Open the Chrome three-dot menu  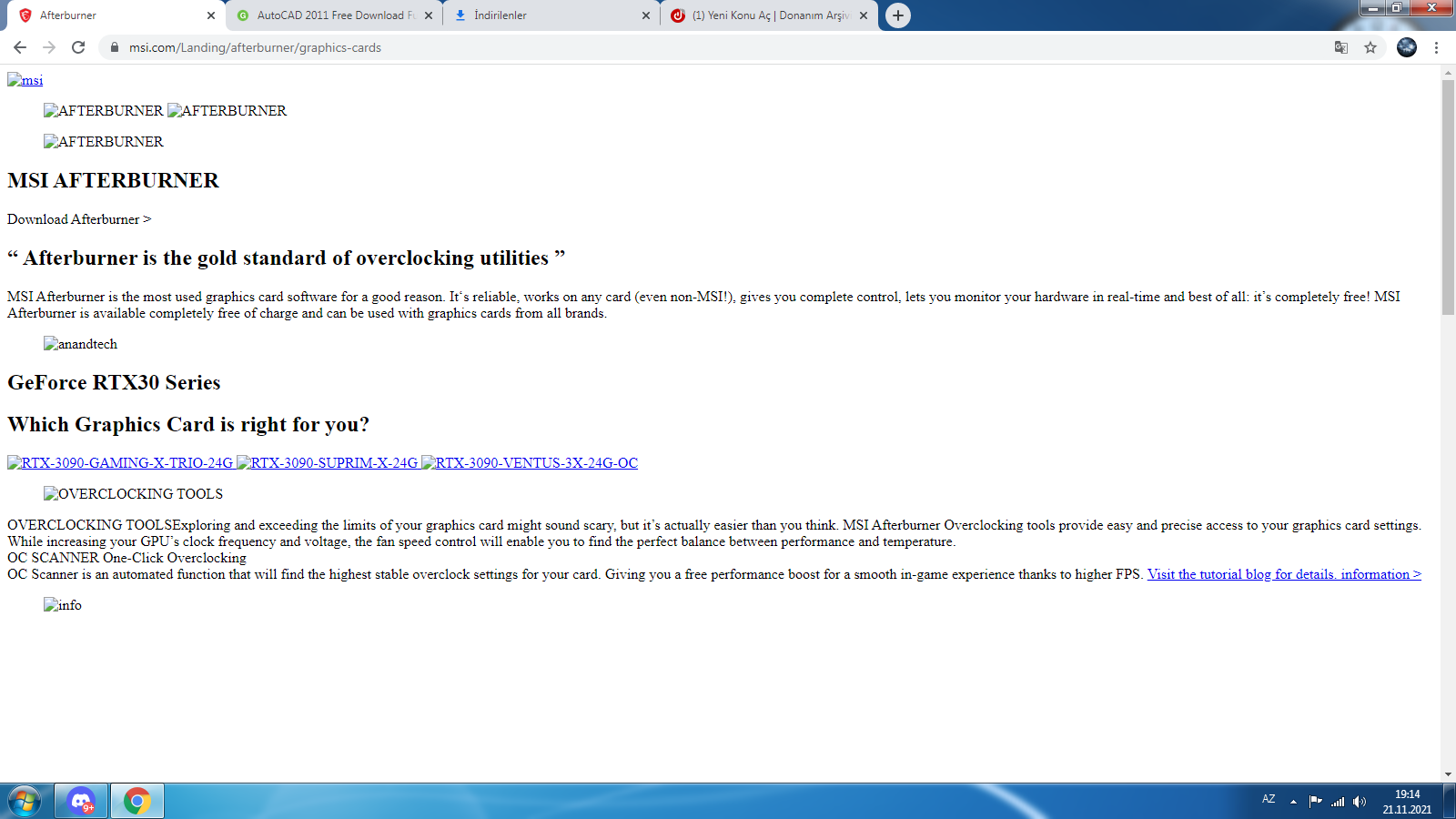point(1437,47)
